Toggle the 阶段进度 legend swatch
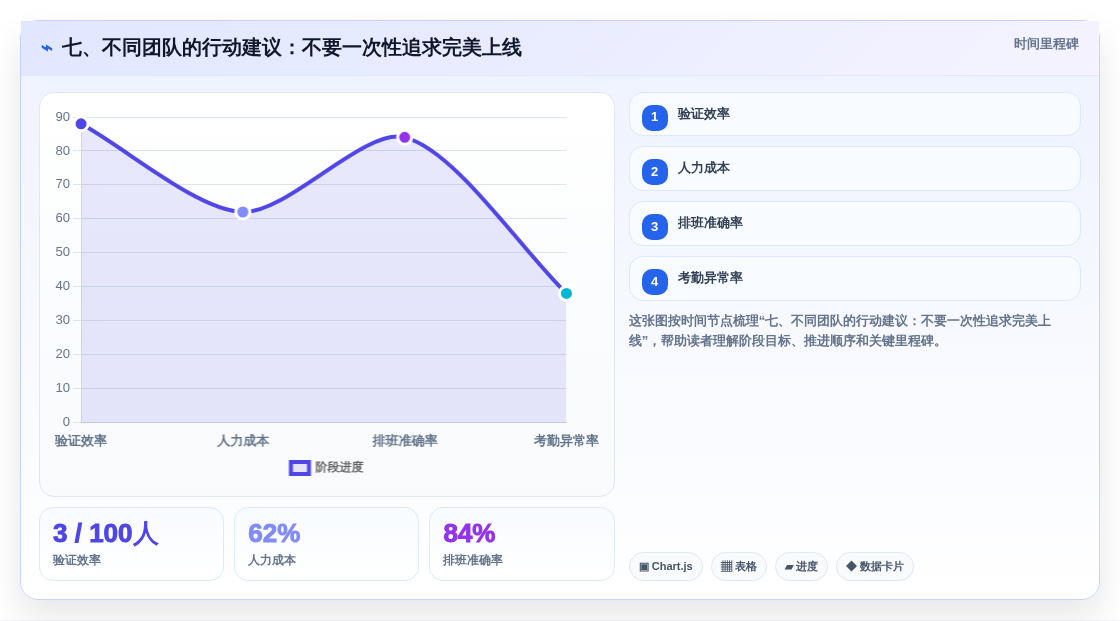1120x621 pixels. pos(299,467)
